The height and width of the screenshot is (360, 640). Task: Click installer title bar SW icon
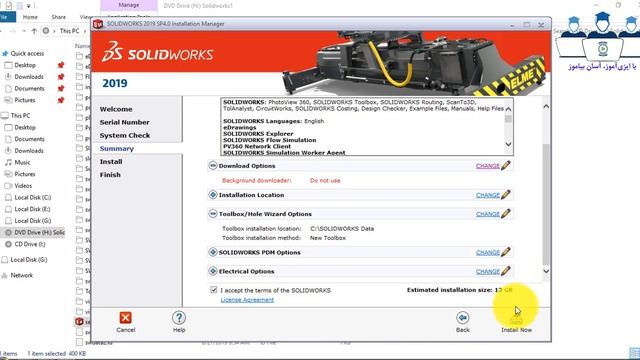[x=98, y=24]
